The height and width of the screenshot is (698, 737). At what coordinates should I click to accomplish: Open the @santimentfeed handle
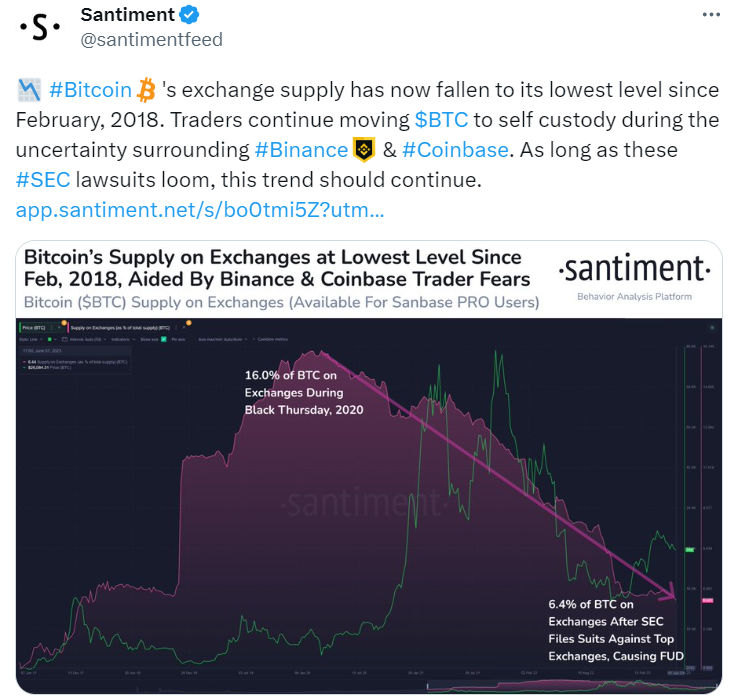click(151, 39)
